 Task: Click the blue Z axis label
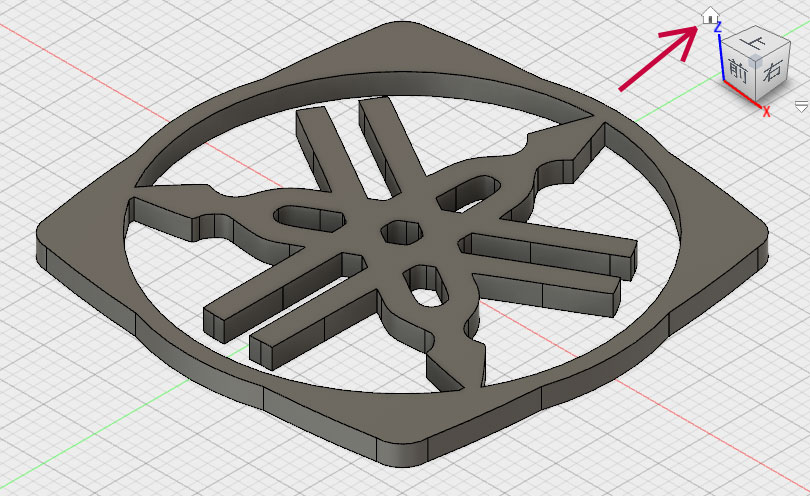718,29
